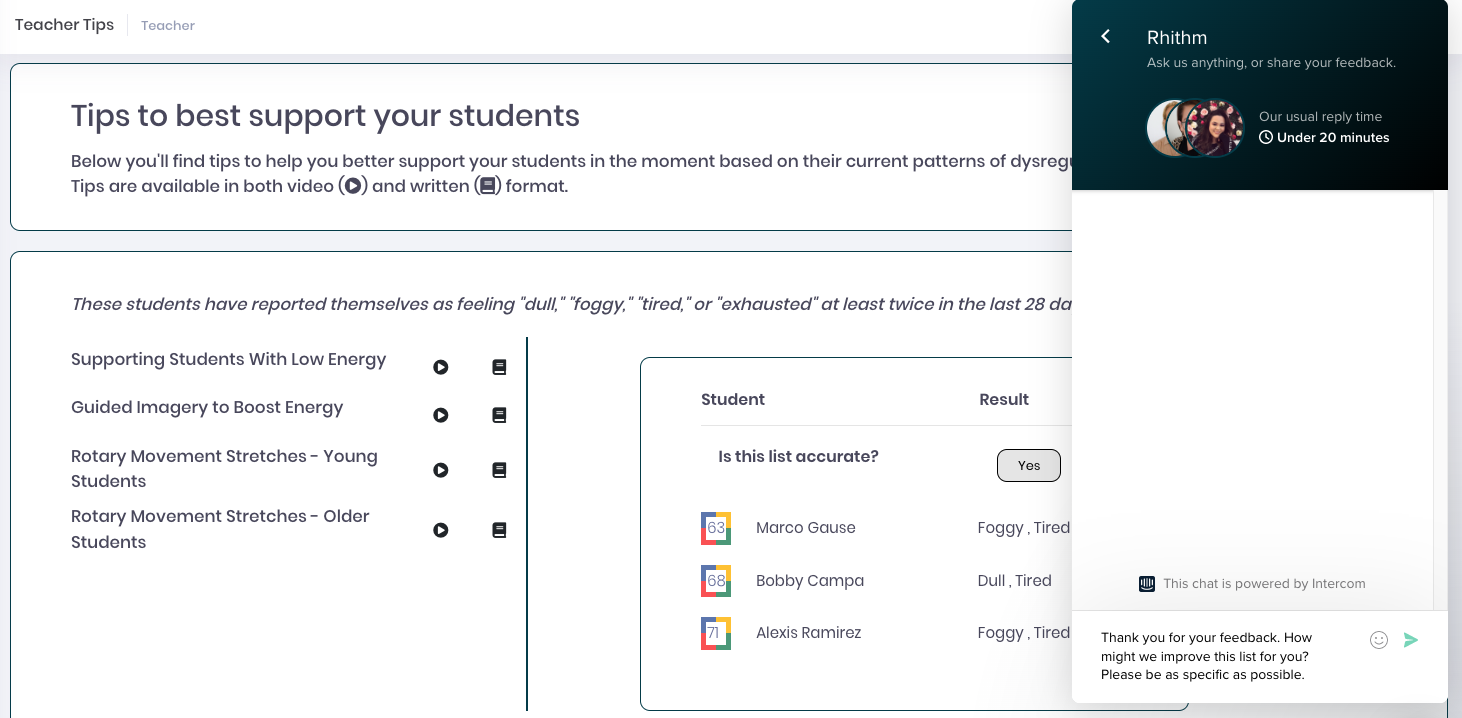
Task: Open written tip for Supporting Students With Low Energy
Action: coord(499,367)
